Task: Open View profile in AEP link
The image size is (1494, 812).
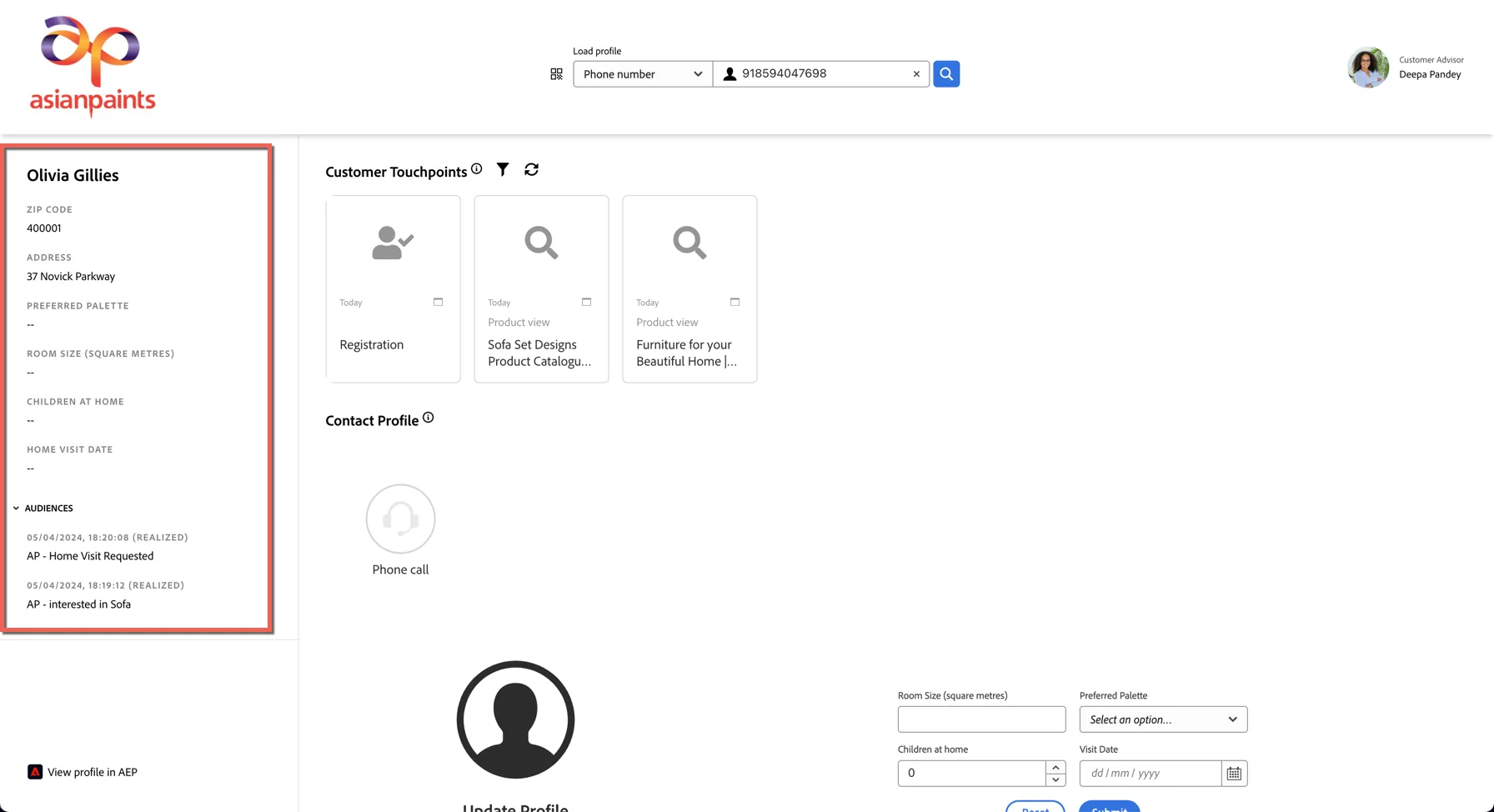Action: (x=92, y=772)
